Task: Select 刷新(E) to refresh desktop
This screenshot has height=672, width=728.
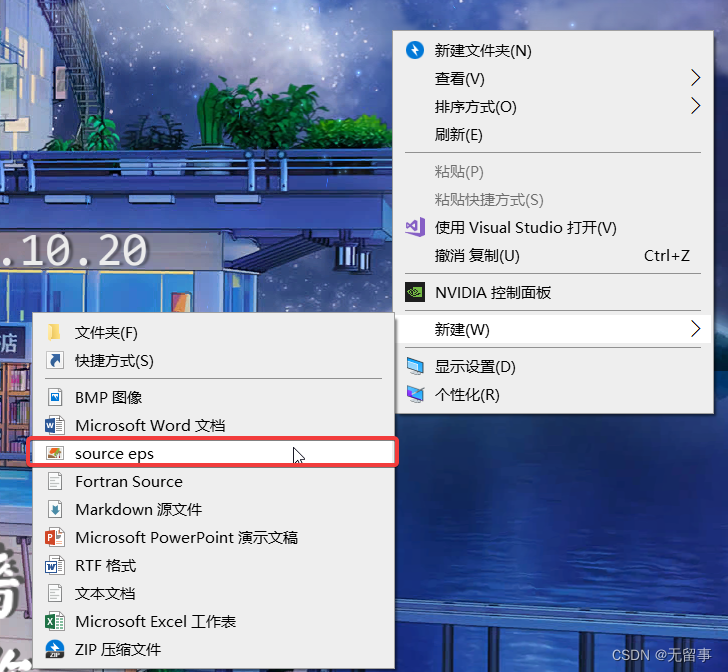Action: (553, 134)
